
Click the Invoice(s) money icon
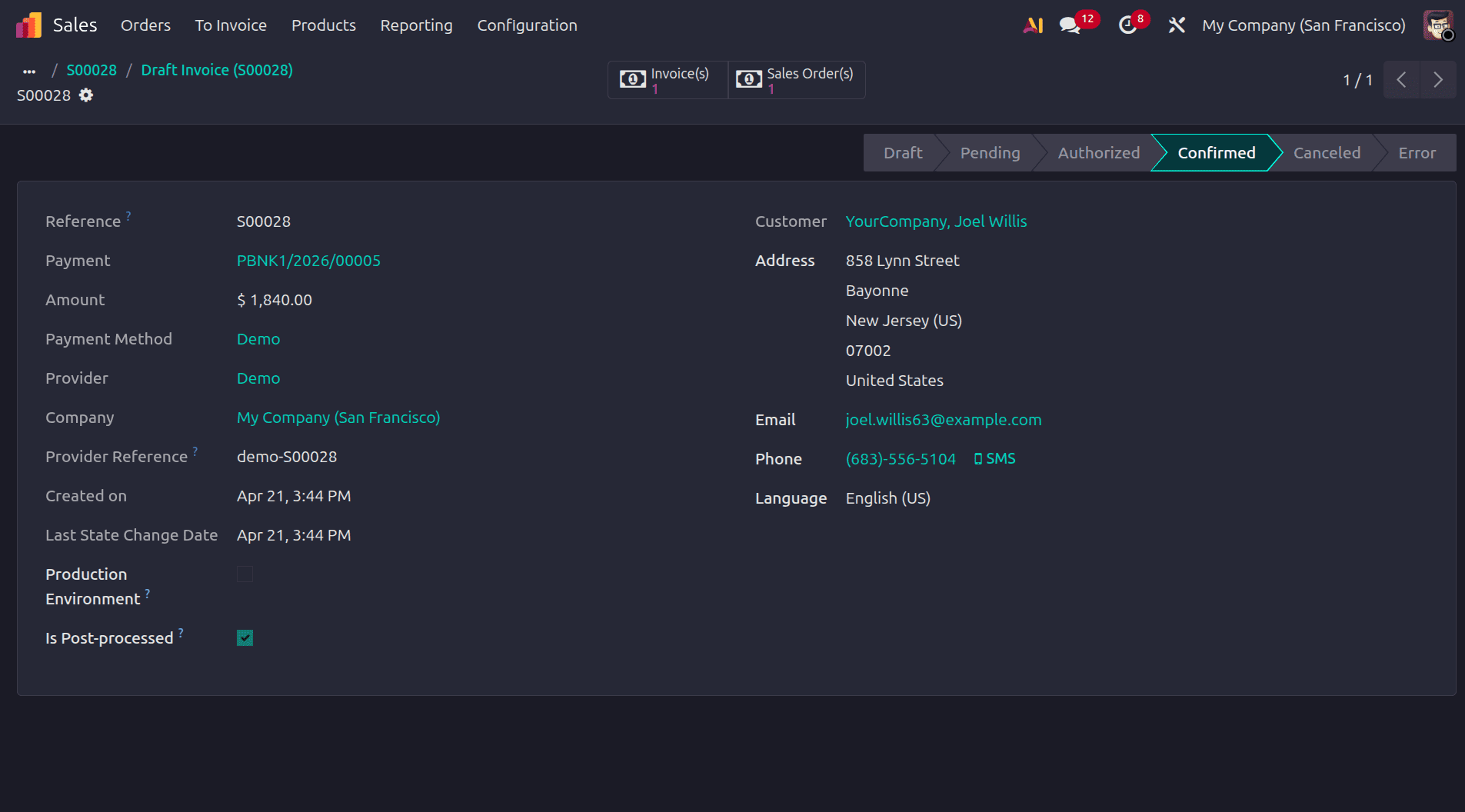click(633, 80)
